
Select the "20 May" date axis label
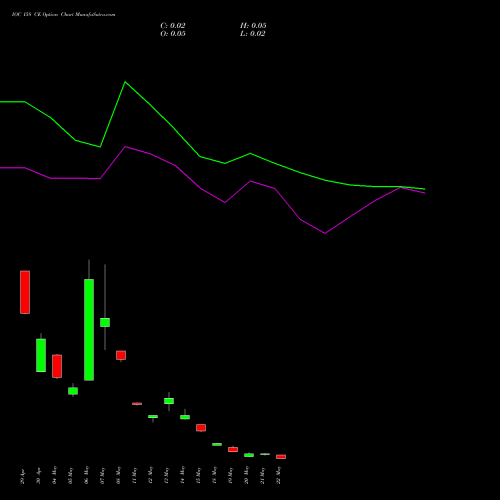(x=247, y=475)
